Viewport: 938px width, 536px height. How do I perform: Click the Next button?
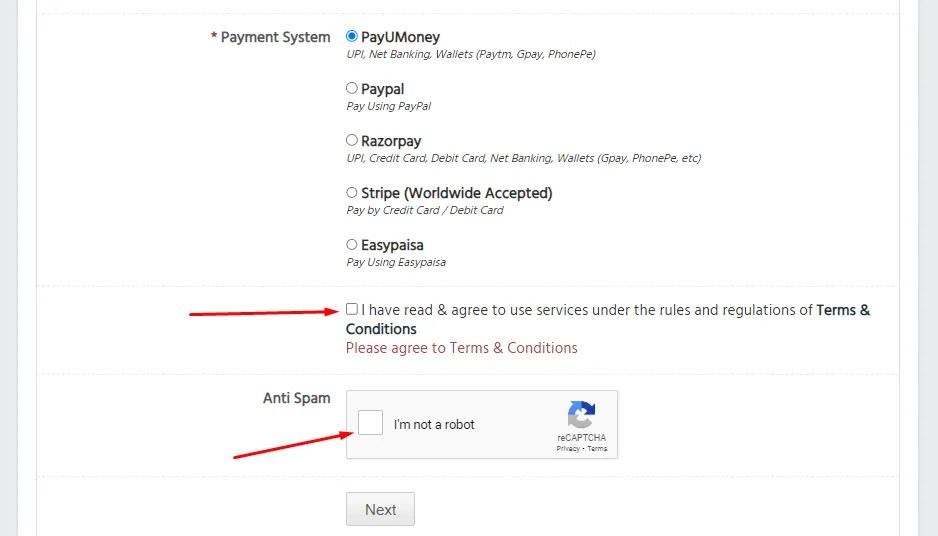(x=380, y=509)
